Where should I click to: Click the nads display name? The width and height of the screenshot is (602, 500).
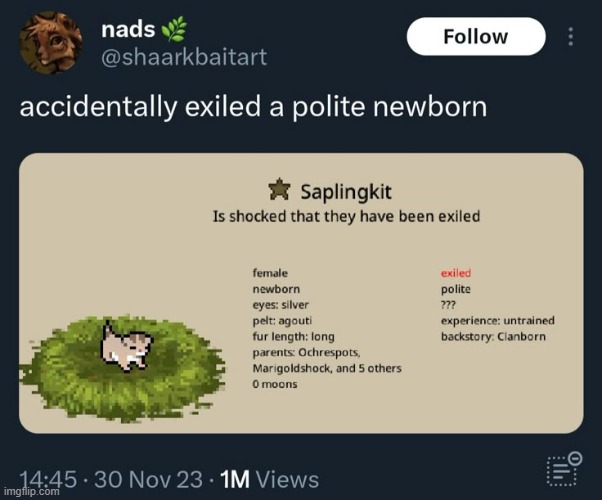(x=126, y=31)
